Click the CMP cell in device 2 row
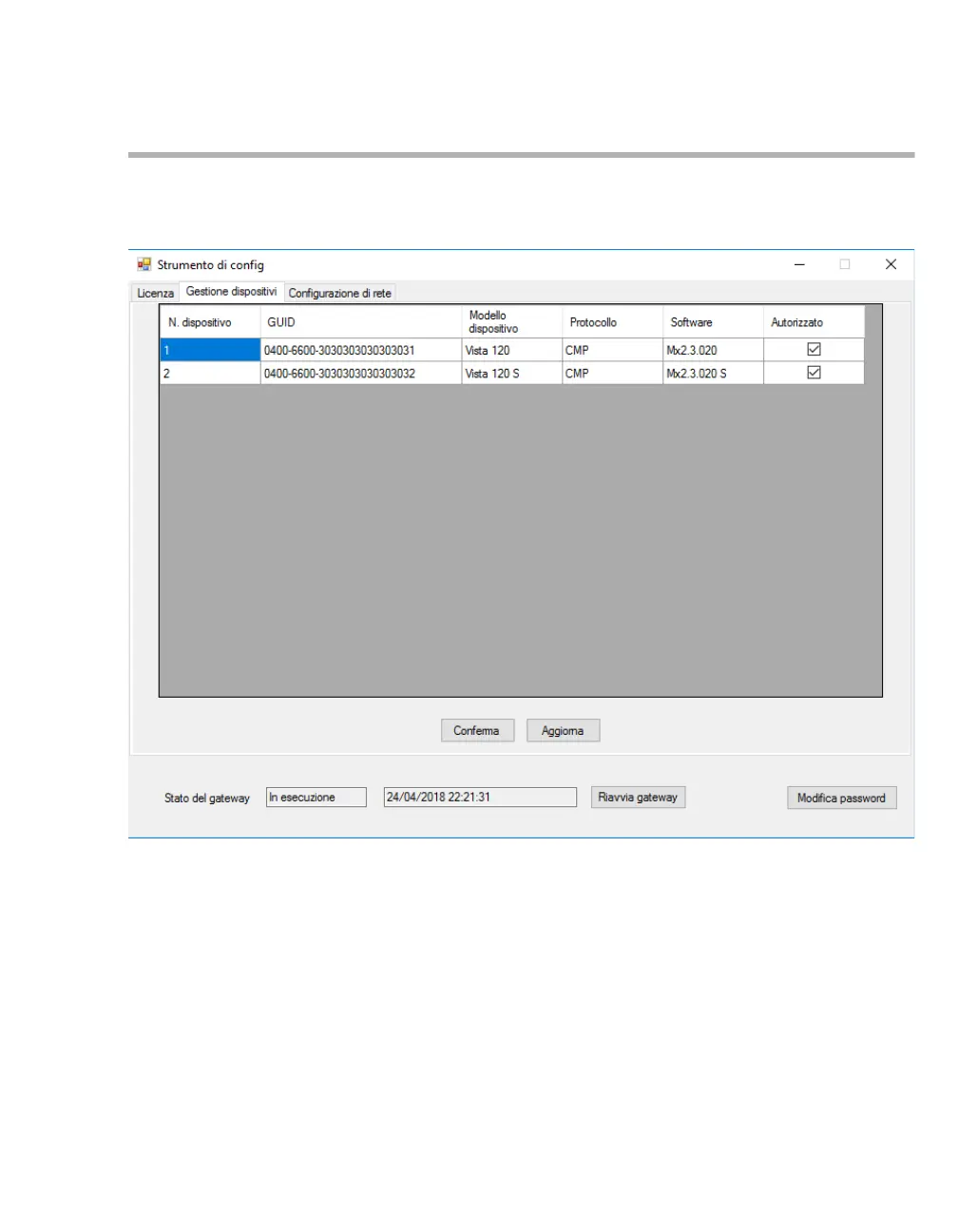This screenshot has width=958, height=1232. point(612,373)
